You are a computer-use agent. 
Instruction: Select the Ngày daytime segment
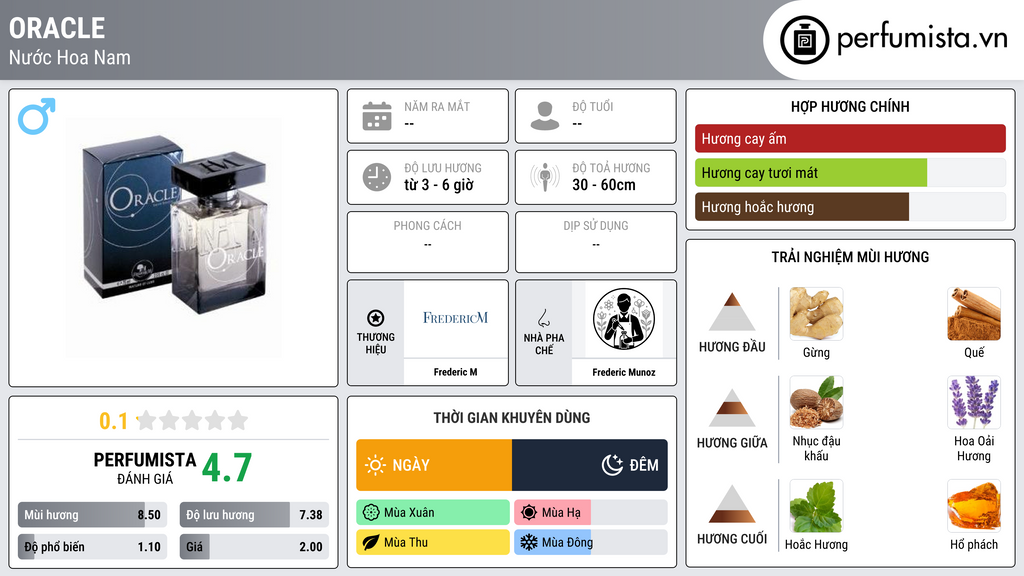pyautogui.click(x=434, y=465)
